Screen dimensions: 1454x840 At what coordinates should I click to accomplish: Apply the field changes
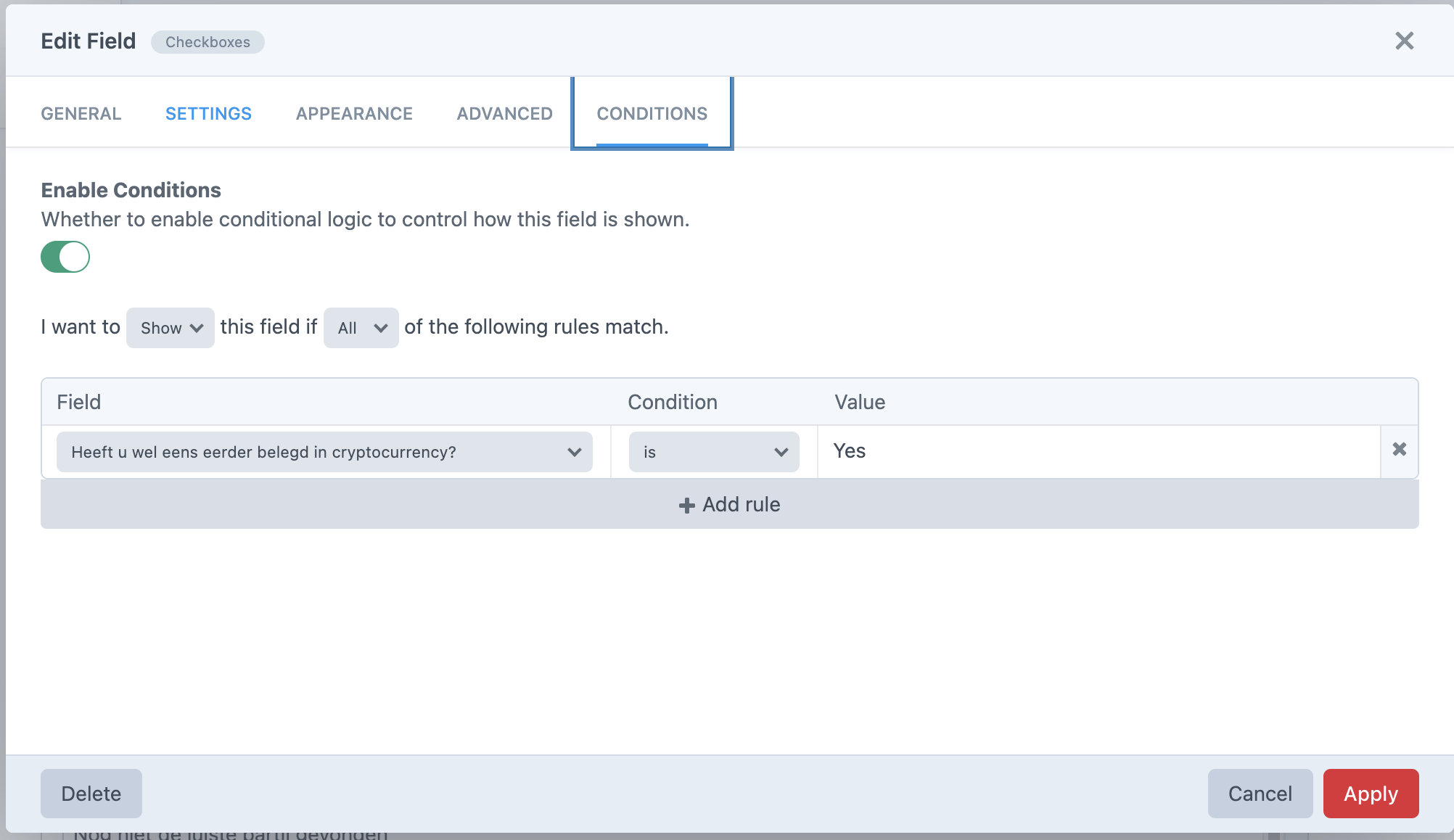(x=1370, y=794)
